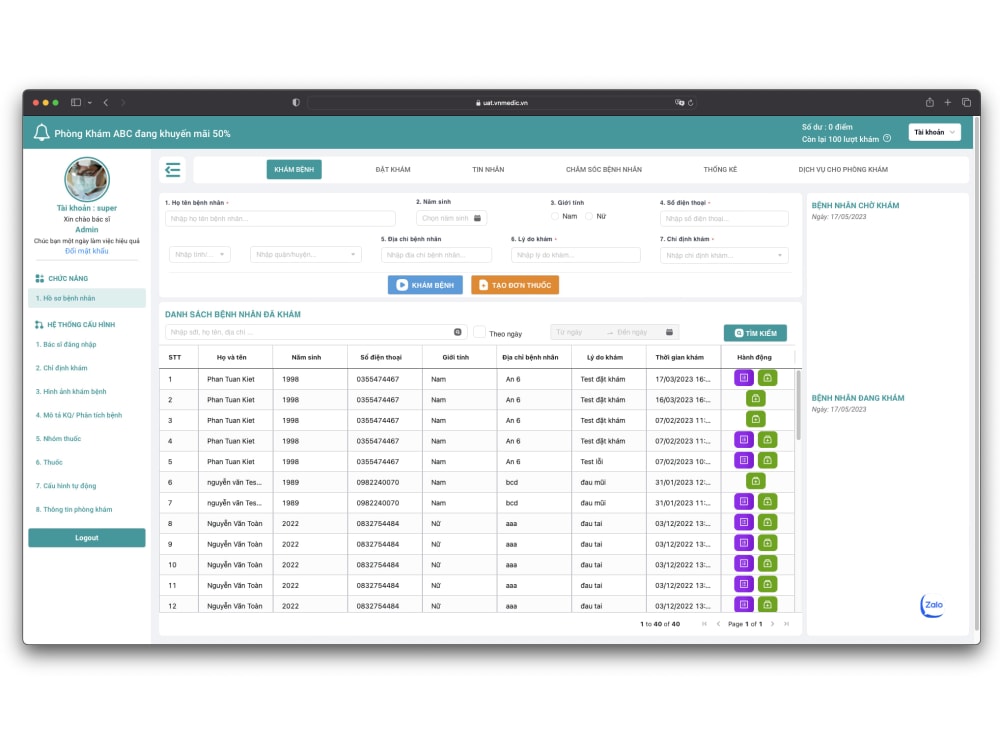
Task: Click the Safari reload page icon
Action: tap(690, 102)
